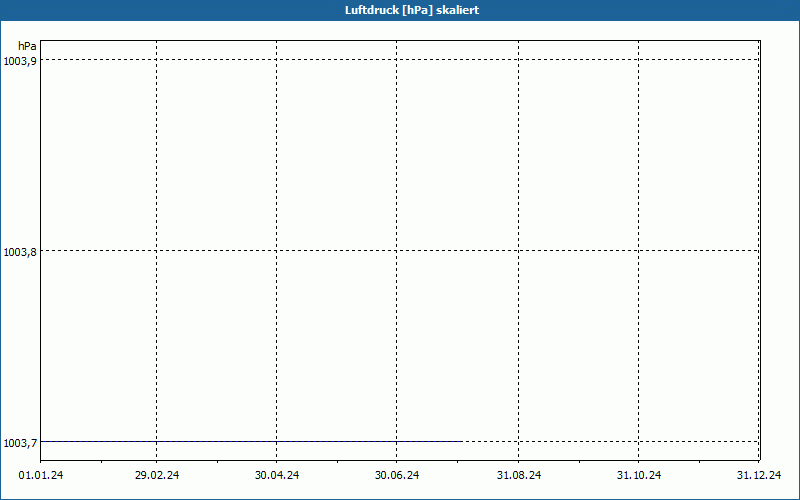The width and height of the screenshot is (800, 500).
Task: Click where 29.02.24 gridline crosses 1003,9
Action: (x=156, y=60)
